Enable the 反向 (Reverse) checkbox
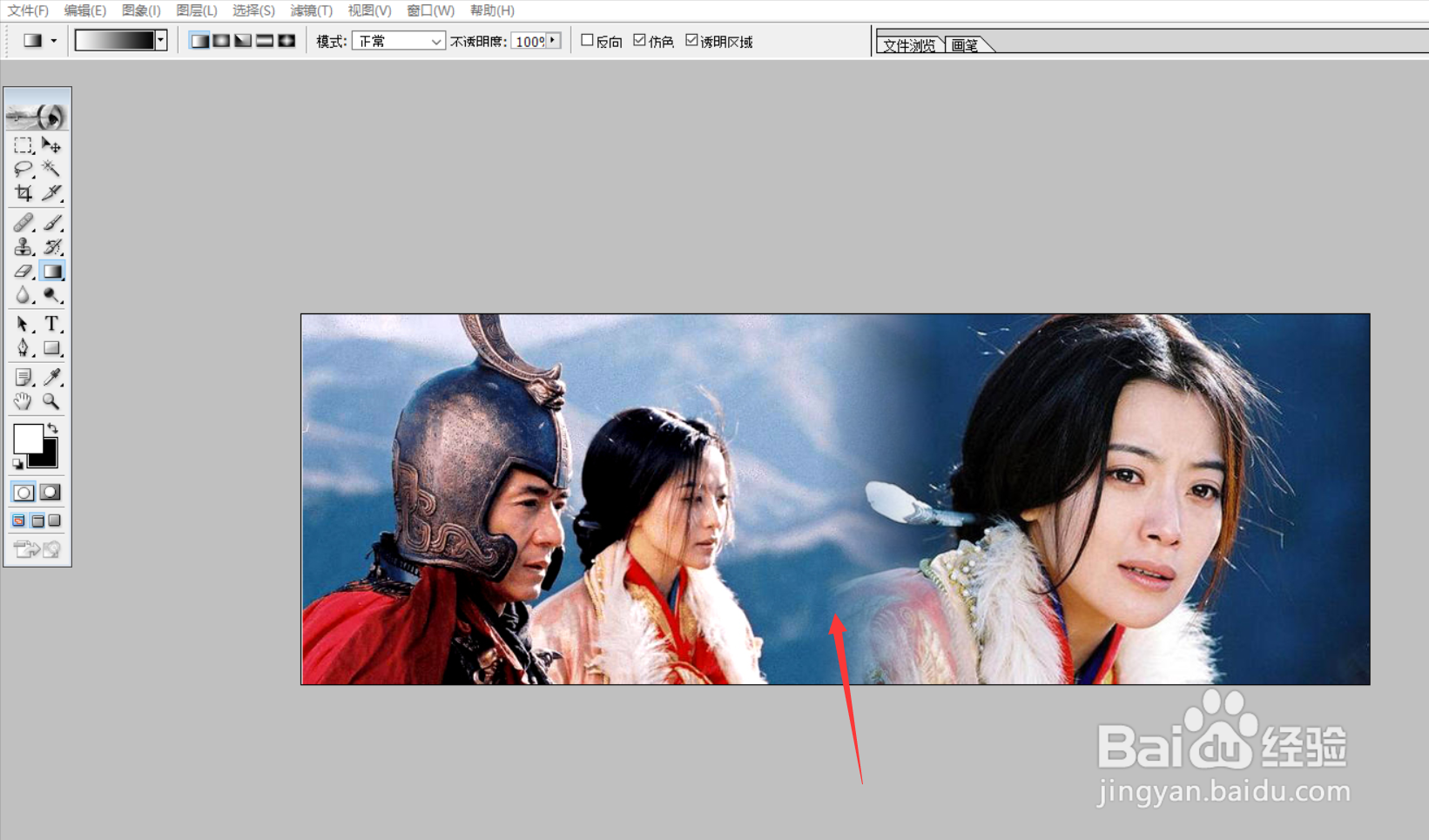 [x=587, y=40]
